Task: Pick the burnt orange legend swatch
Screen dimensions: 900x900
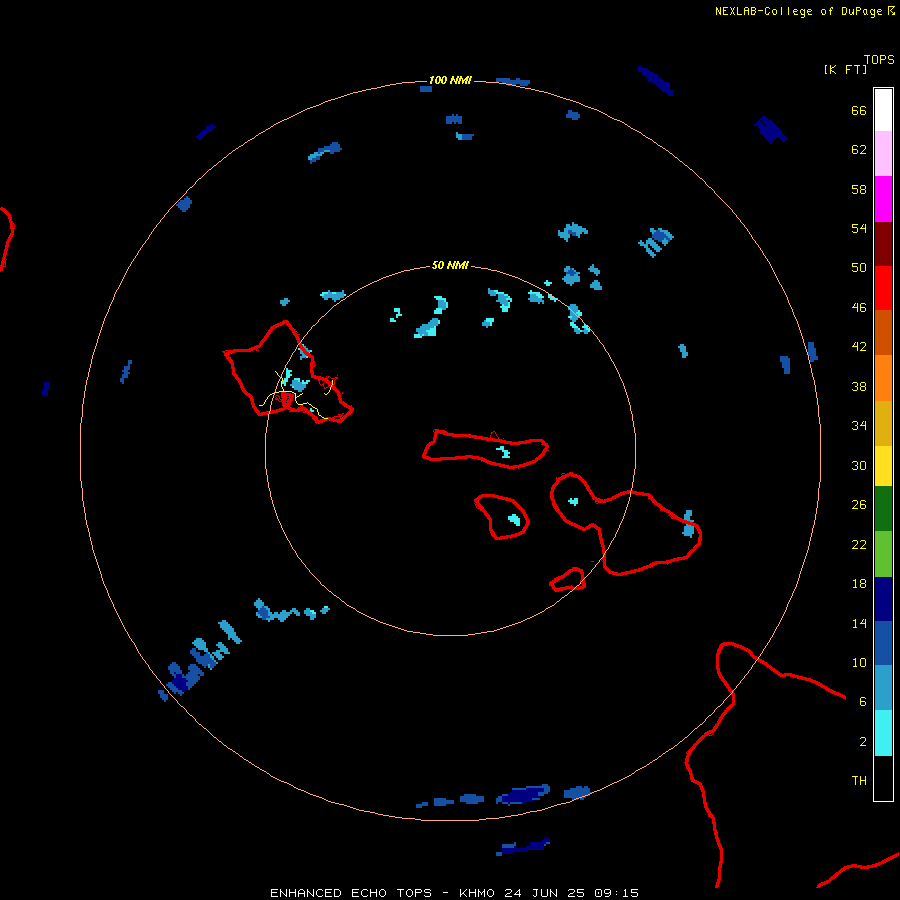Action: pyautogui.click(x=883, y=333)
